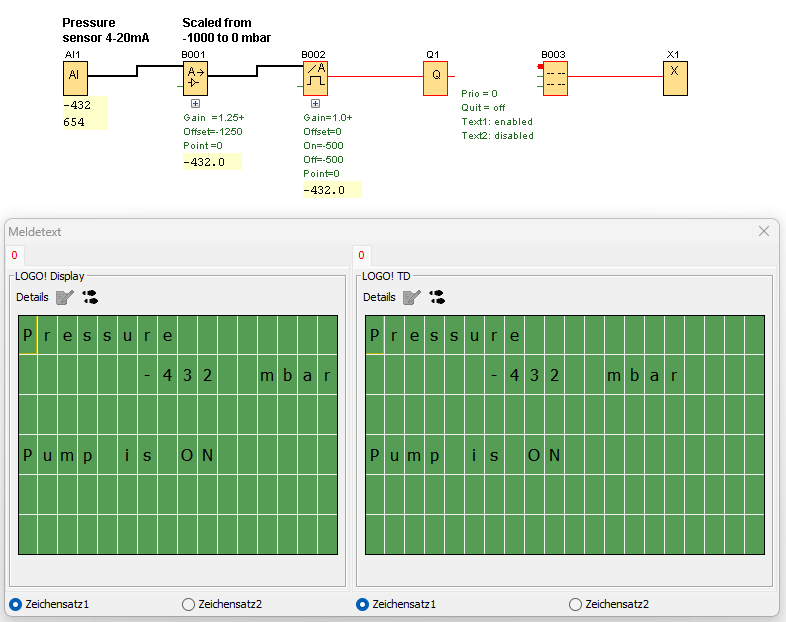Viewport: 786px width, 622px height.
Task: Choose Zeichensatz2 for LOGO! TD
Action: (576, 604)
